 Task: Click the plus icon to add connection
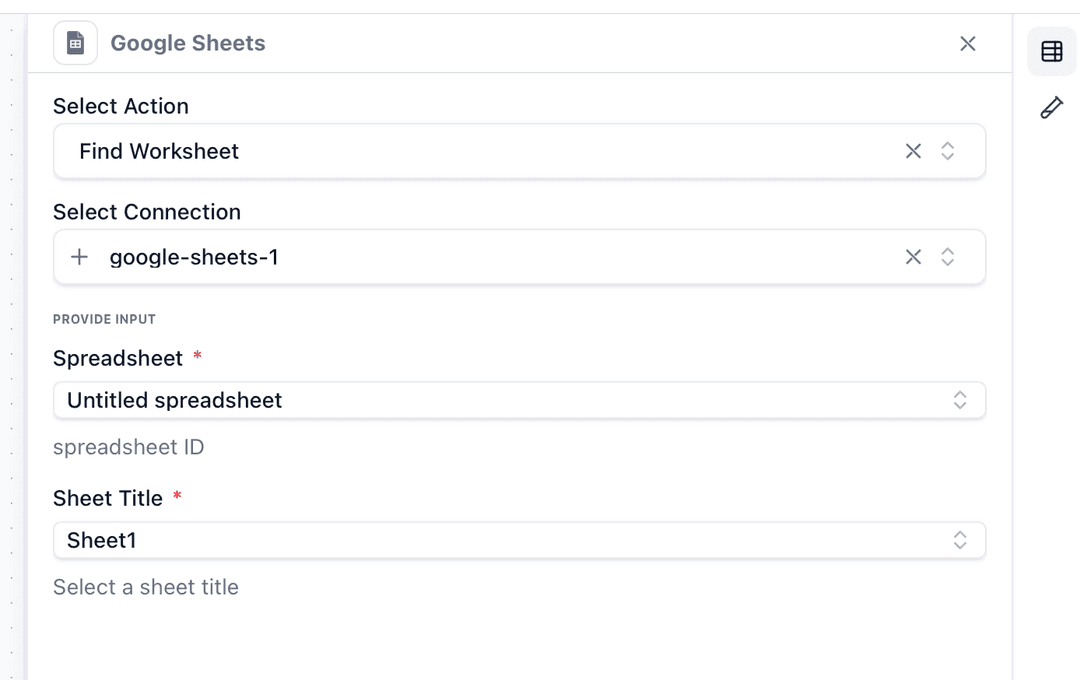tap(79, 257)
